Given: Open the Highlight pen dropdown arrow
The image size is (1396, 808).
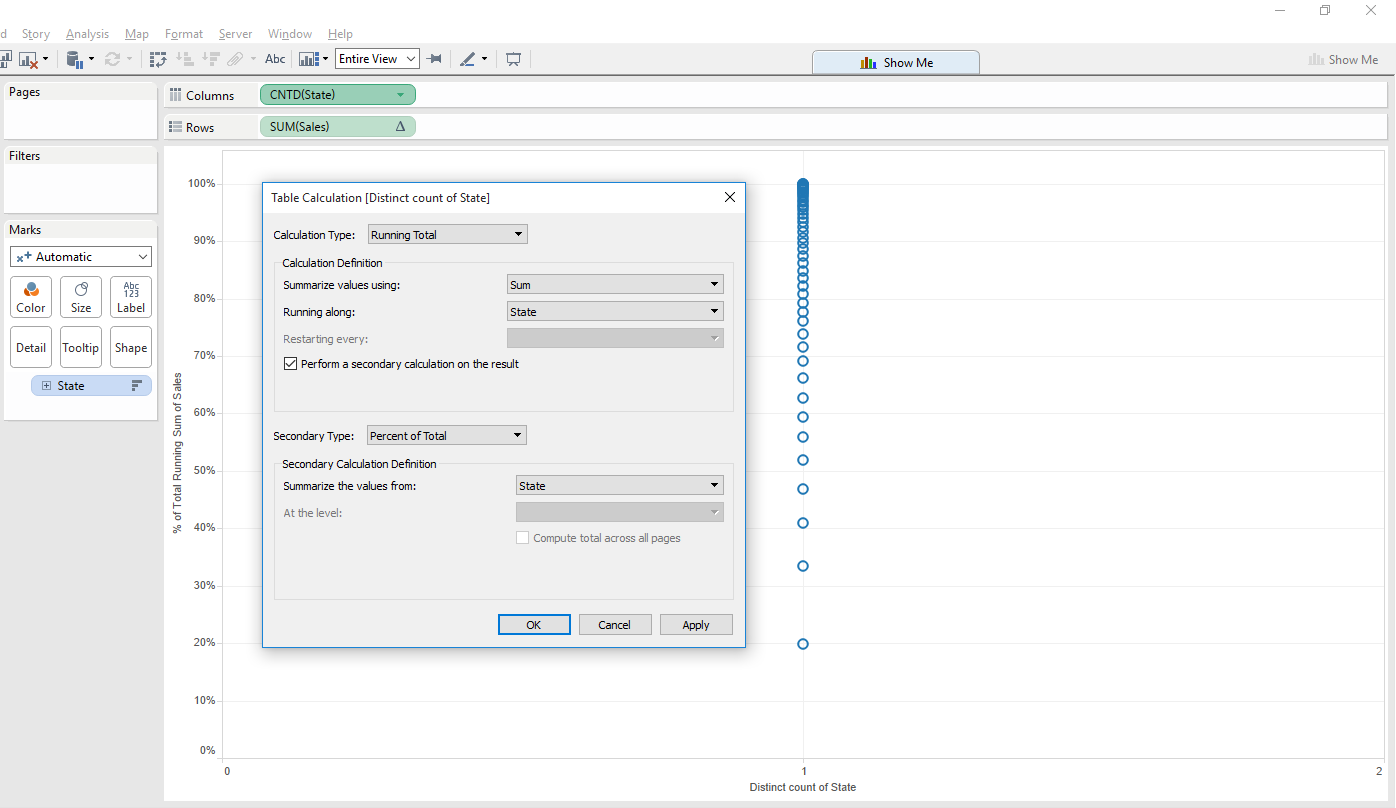Looking at the screenshot, I should point(484,59).
